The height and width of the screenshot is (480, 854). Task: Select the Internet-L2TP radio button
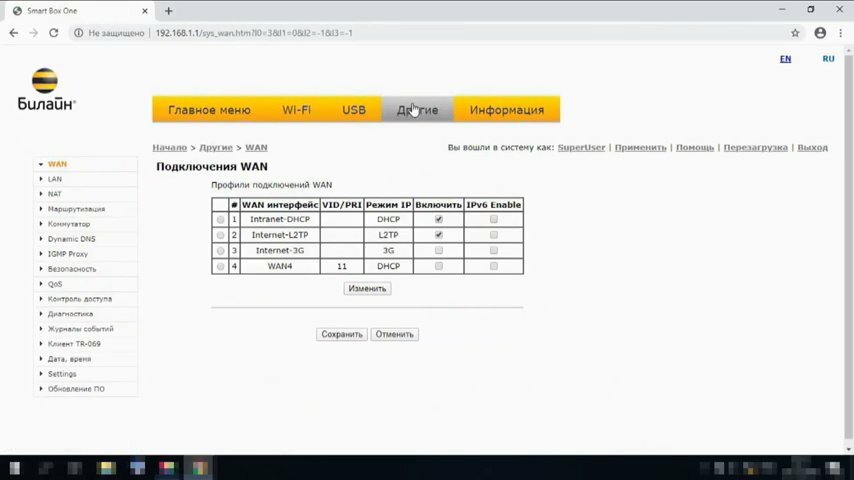pos(220,235)
